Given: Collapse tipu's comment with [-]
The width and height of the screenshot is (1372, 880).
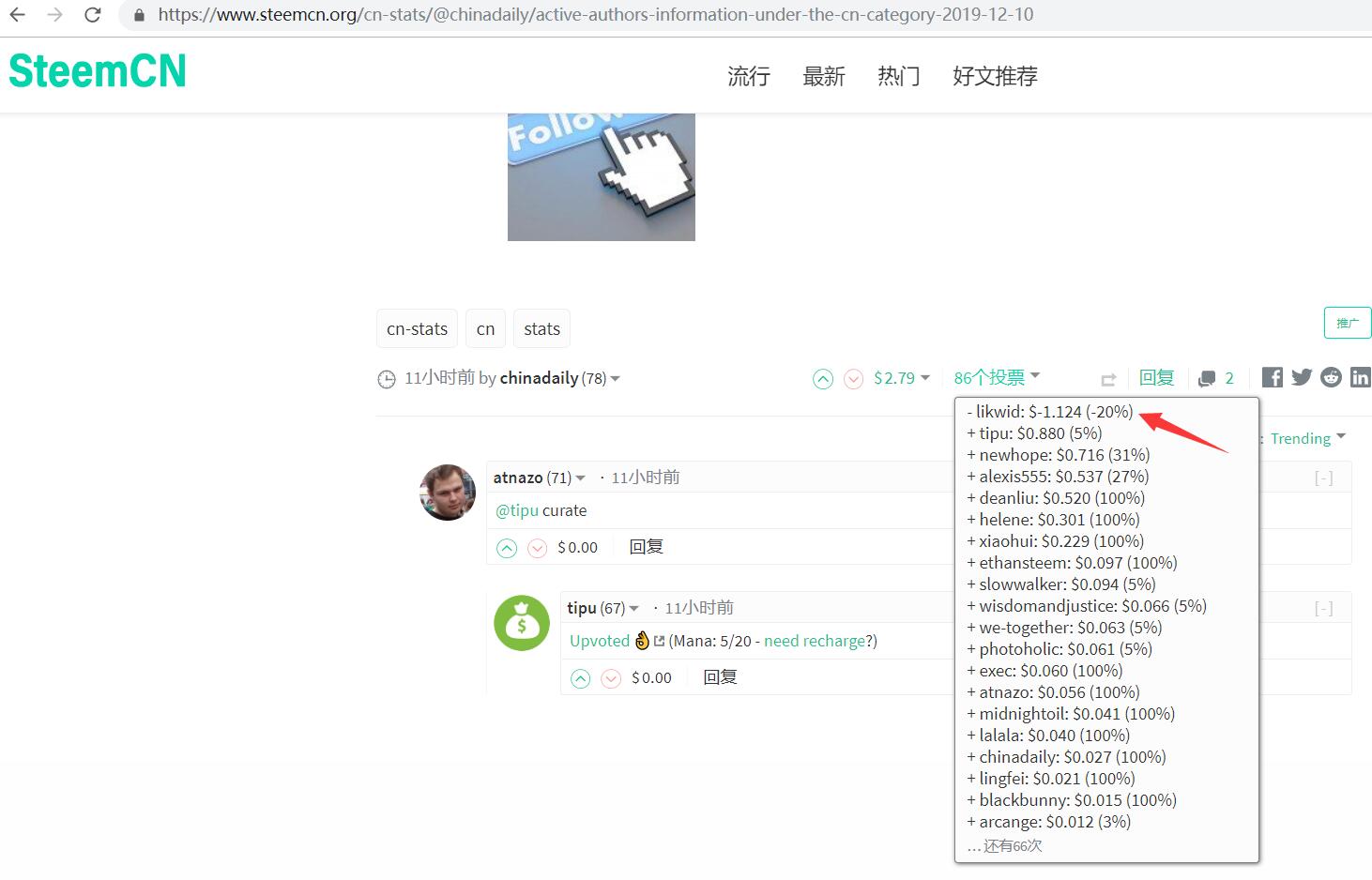Looking at the screenshot, I should [x=1323, y=608].
